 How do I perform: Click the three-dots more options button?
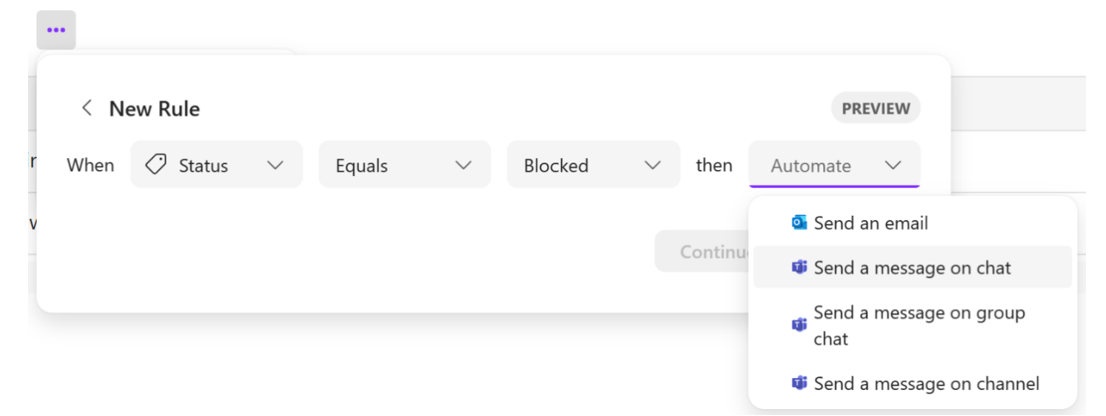coord(56,30)
